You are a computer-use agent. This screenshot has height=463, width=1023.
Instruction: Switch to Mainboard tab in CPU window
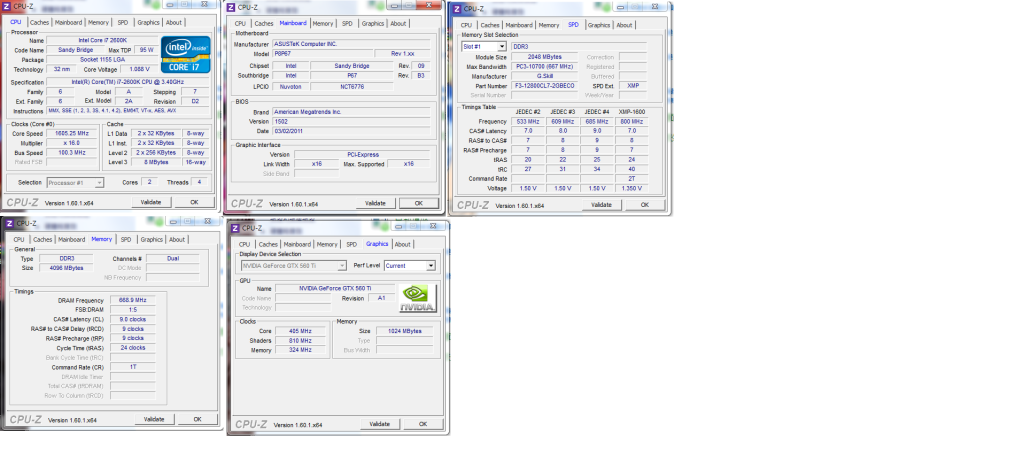coord(69,22)
